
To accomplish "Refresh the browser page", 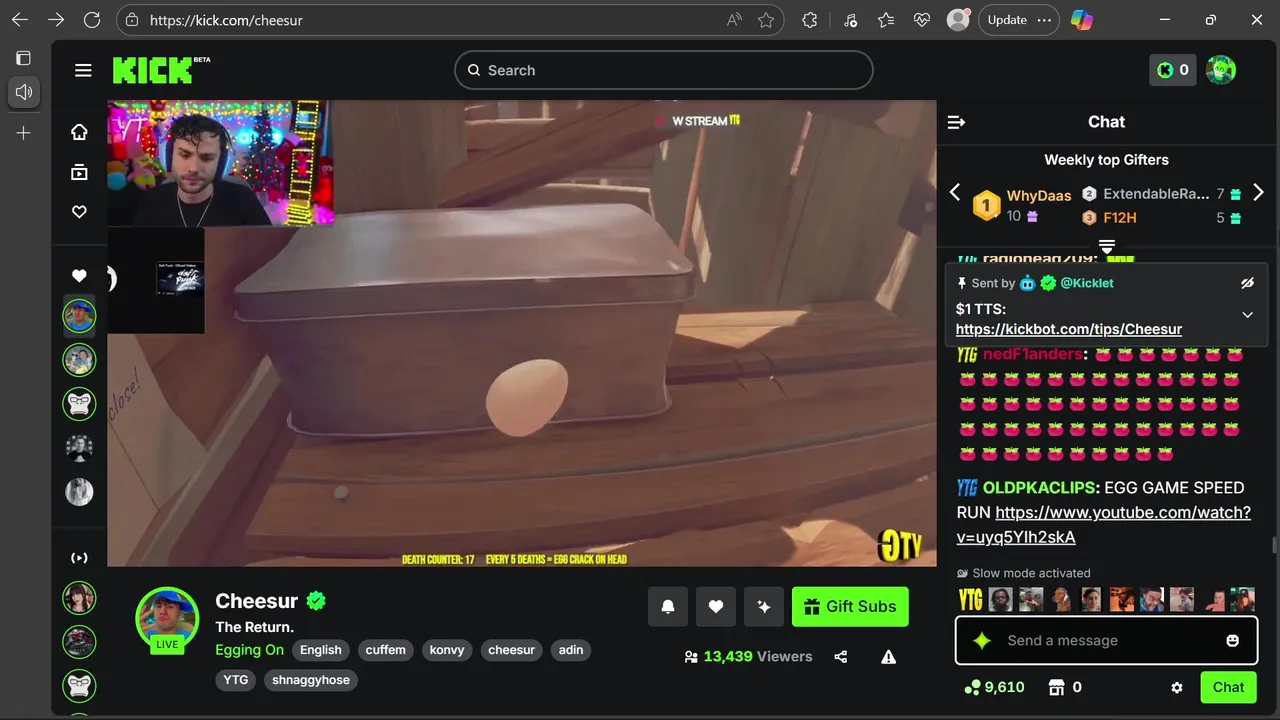I will 92,20.
